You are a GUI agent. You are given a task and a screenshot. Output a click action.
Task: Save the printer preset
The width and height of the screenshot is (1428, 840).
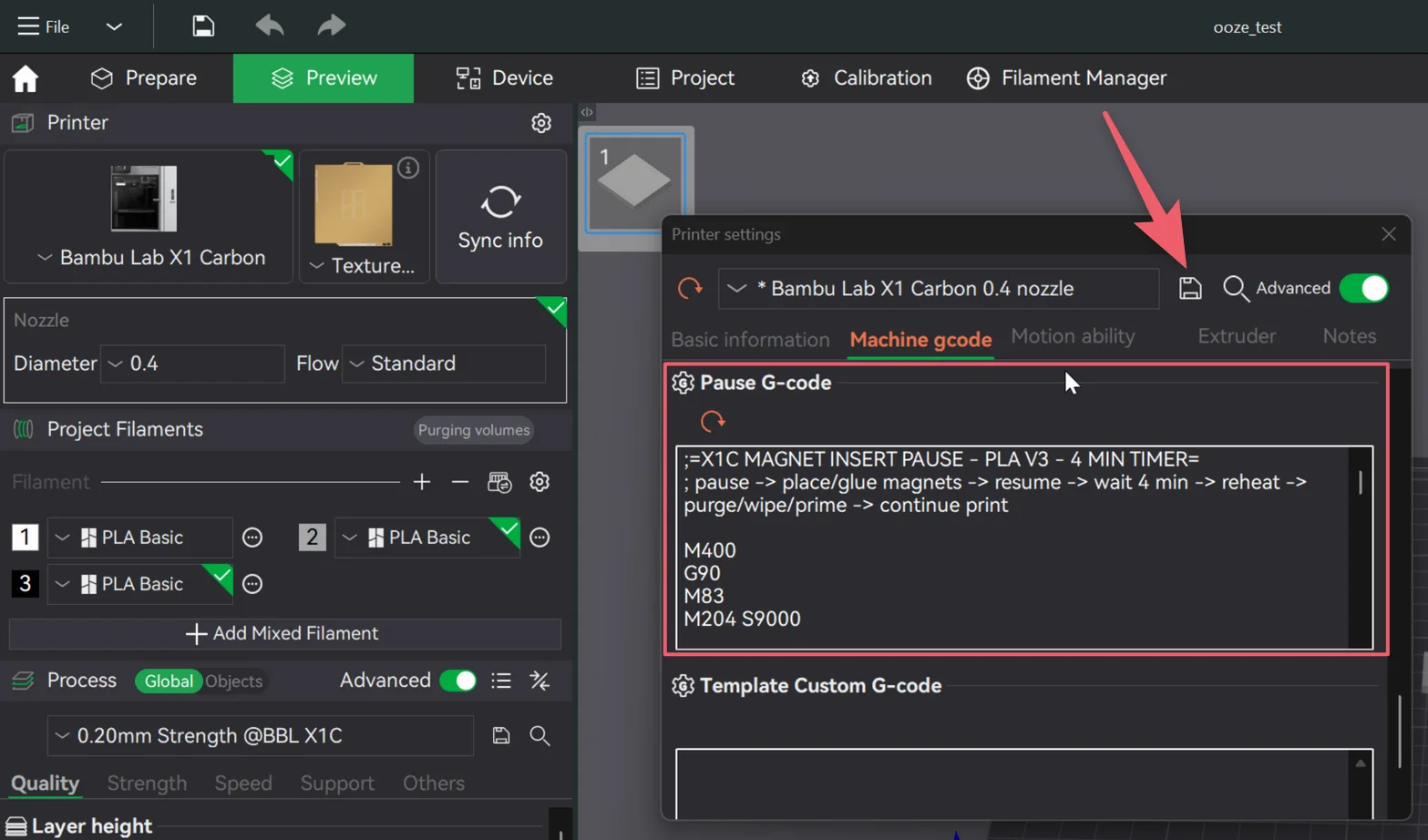[1190, 289]
